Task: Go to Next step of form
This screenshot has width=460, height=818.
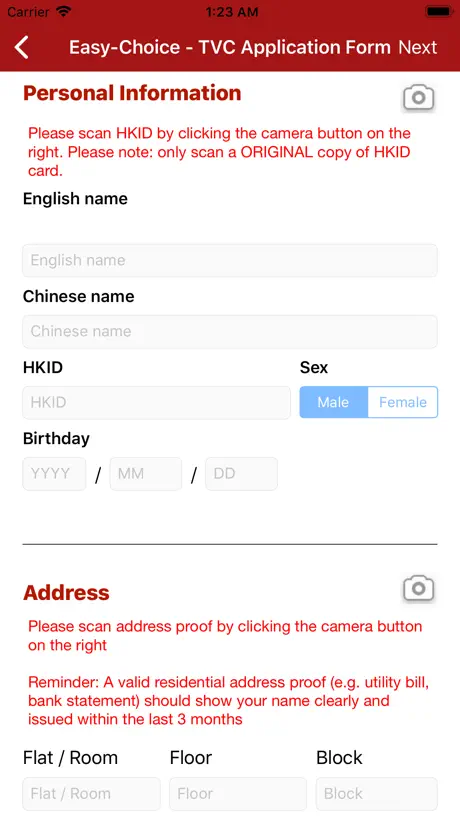Action: (x=418, y=47)
